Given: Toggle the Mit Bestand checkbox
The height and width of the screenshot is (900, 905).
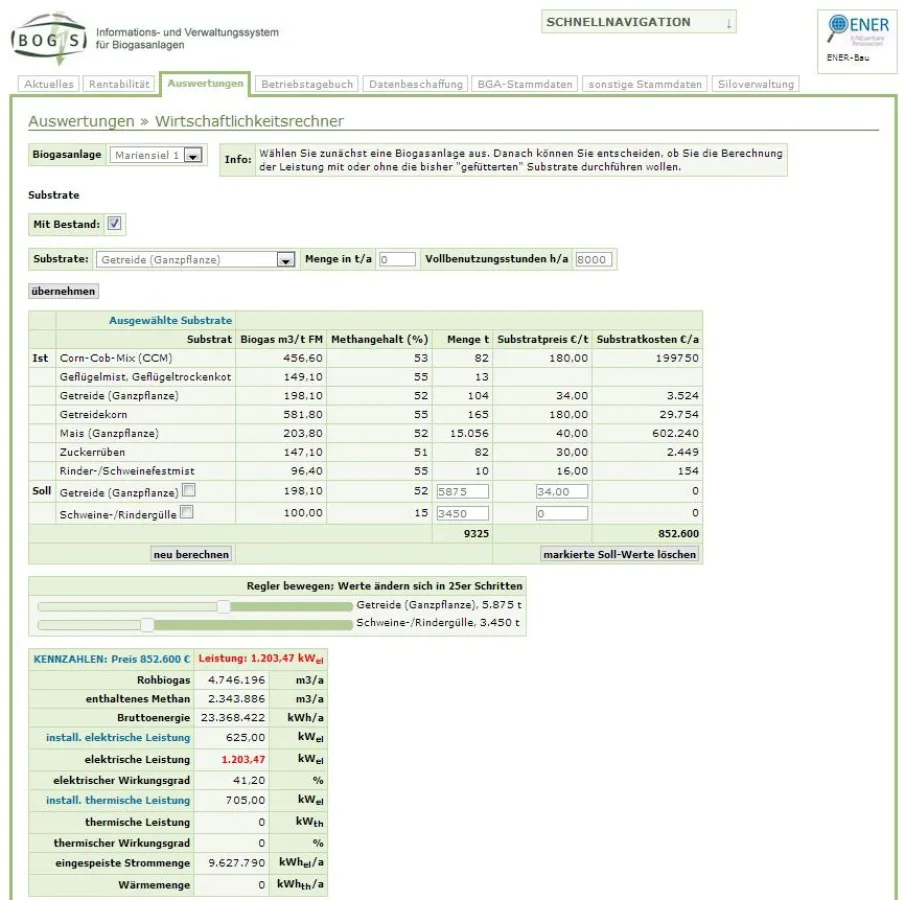Looking at the screenshot, I should 114,224.
